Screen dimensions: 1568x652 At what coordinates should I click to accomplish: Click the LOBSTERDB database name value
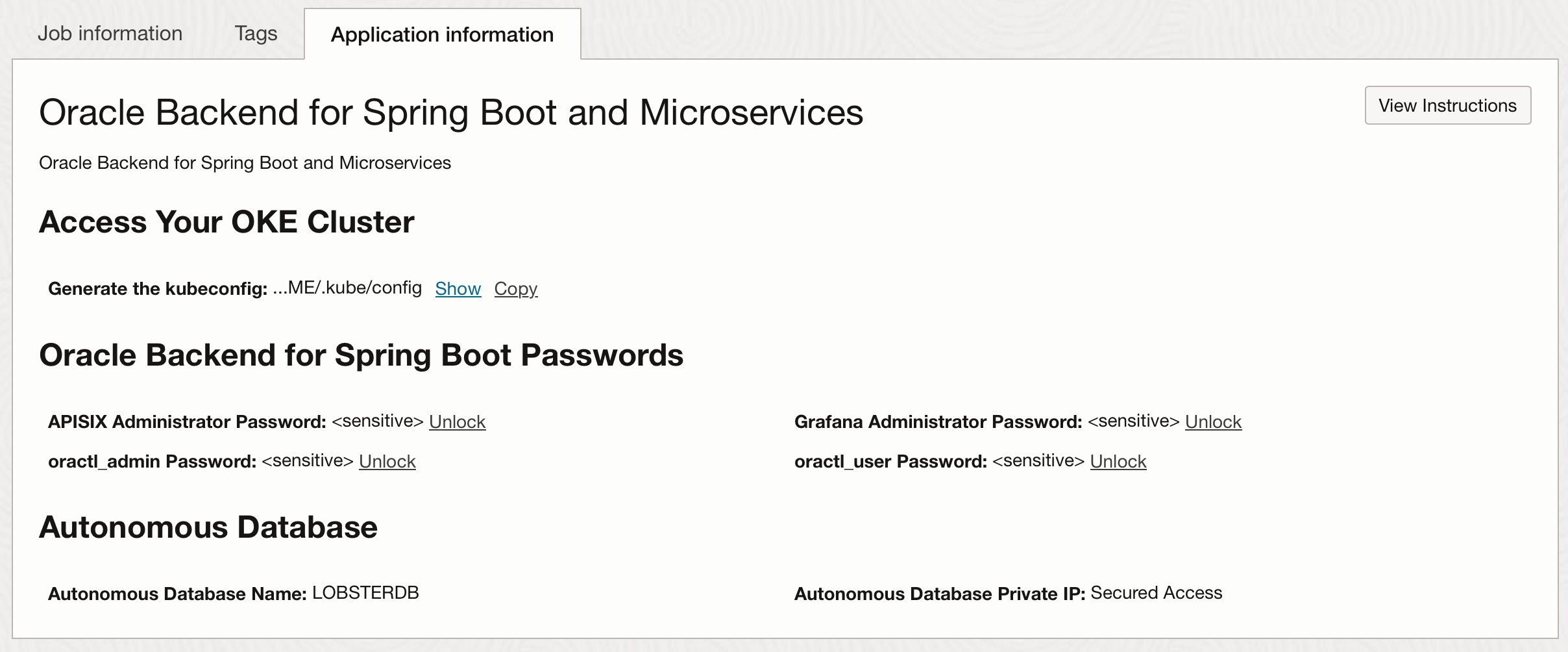pyautogui.click(x=365, y=594)
